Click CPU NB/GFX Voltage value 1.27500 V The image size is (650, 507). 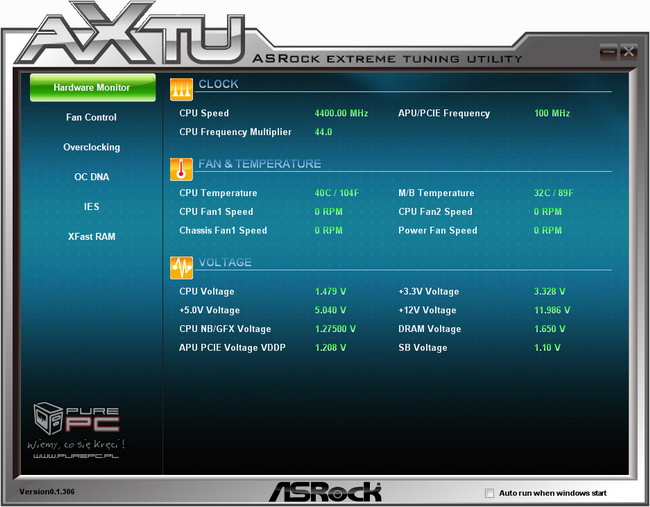335,329
